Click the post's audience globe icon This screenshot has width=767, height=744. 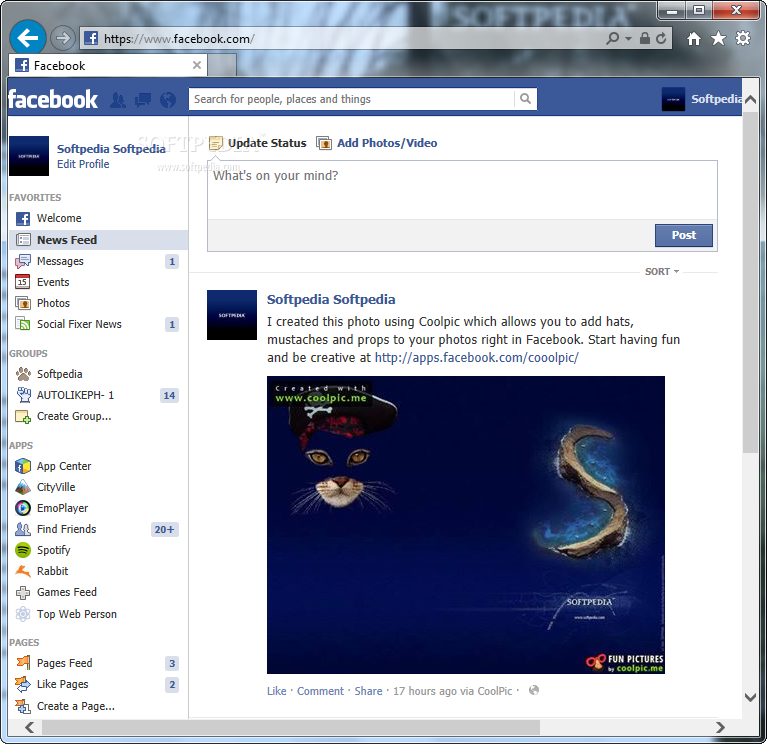tap(534, 690)
